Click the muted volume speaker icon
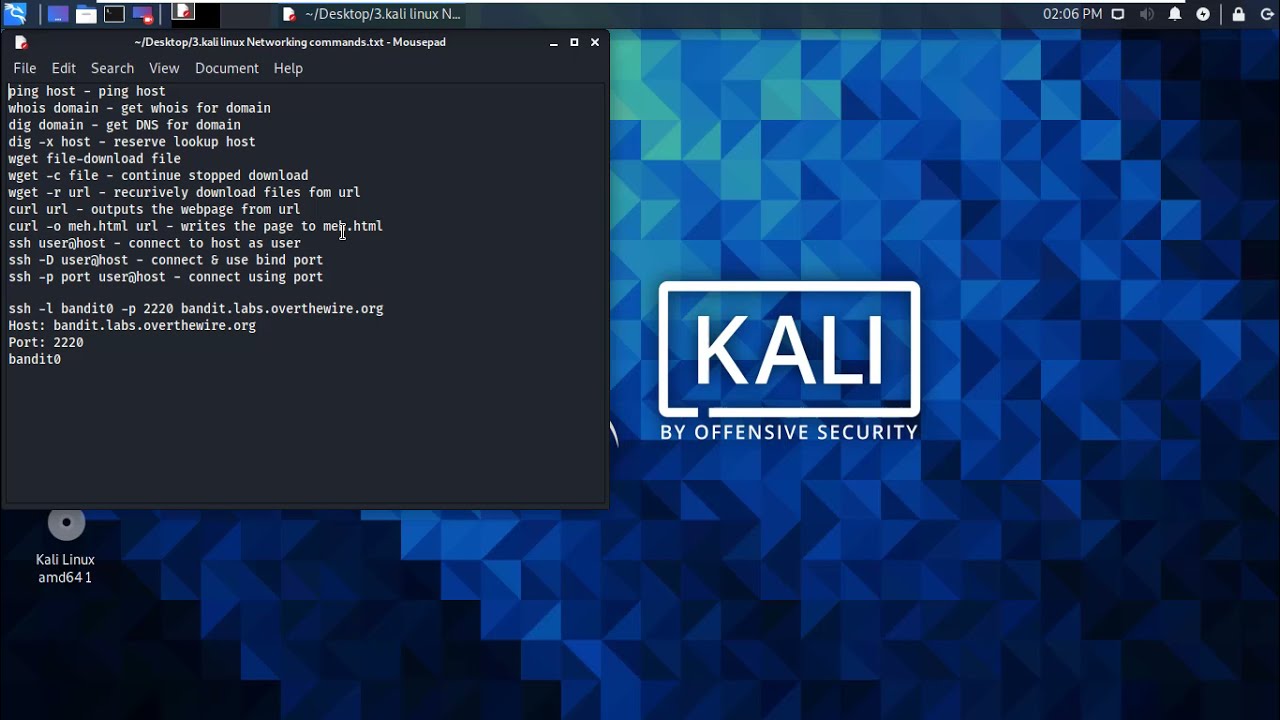The height and width of the screenshot is (720, 1280). [1146, 14]
